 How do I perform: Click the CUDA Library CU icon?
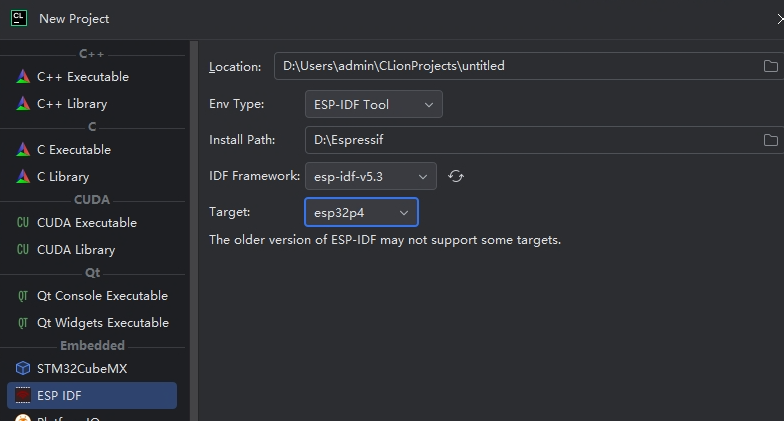[x=23, y=250]
